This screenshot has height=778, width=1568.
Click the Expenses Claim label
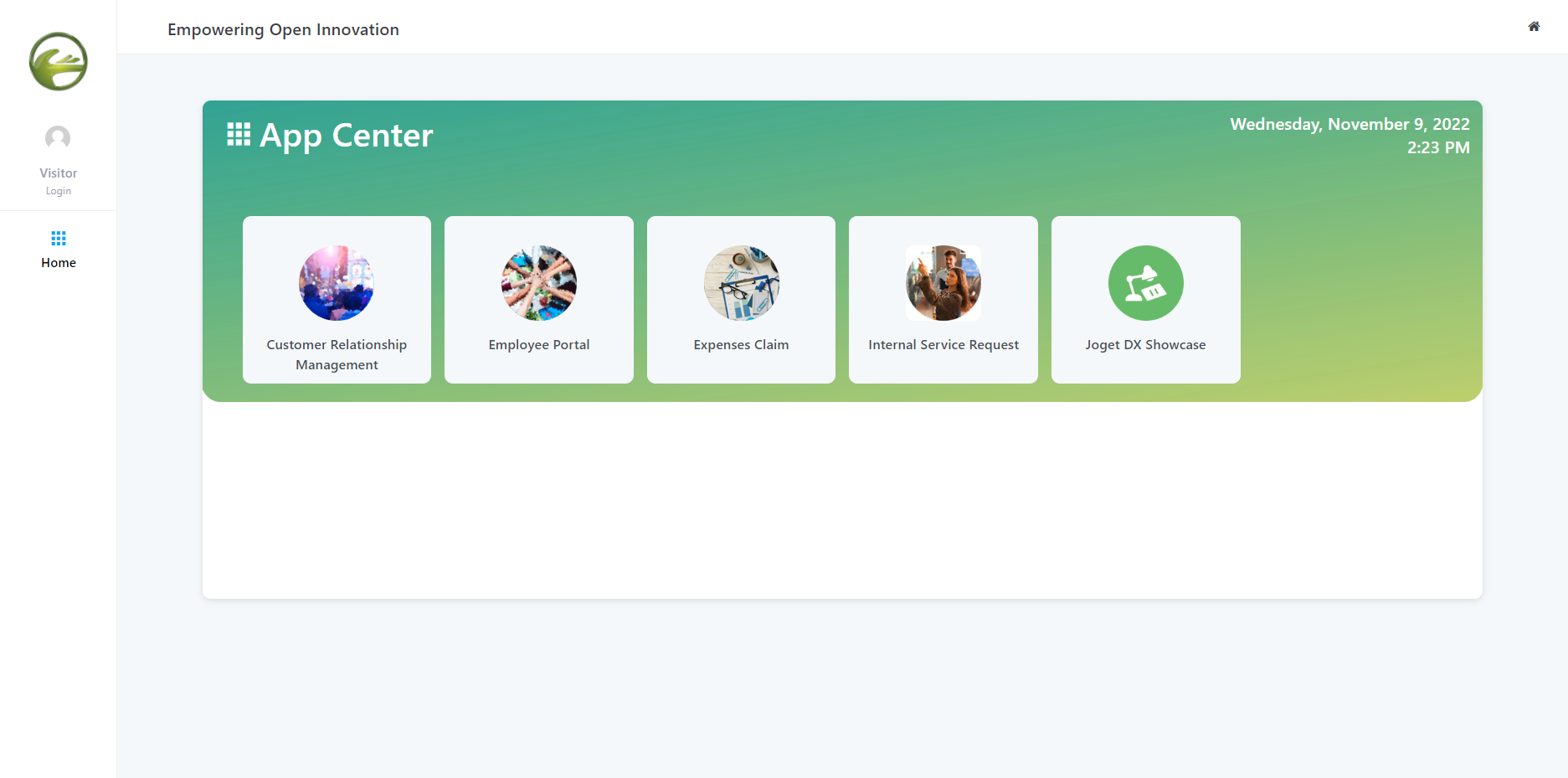click(x=742, y=345)
